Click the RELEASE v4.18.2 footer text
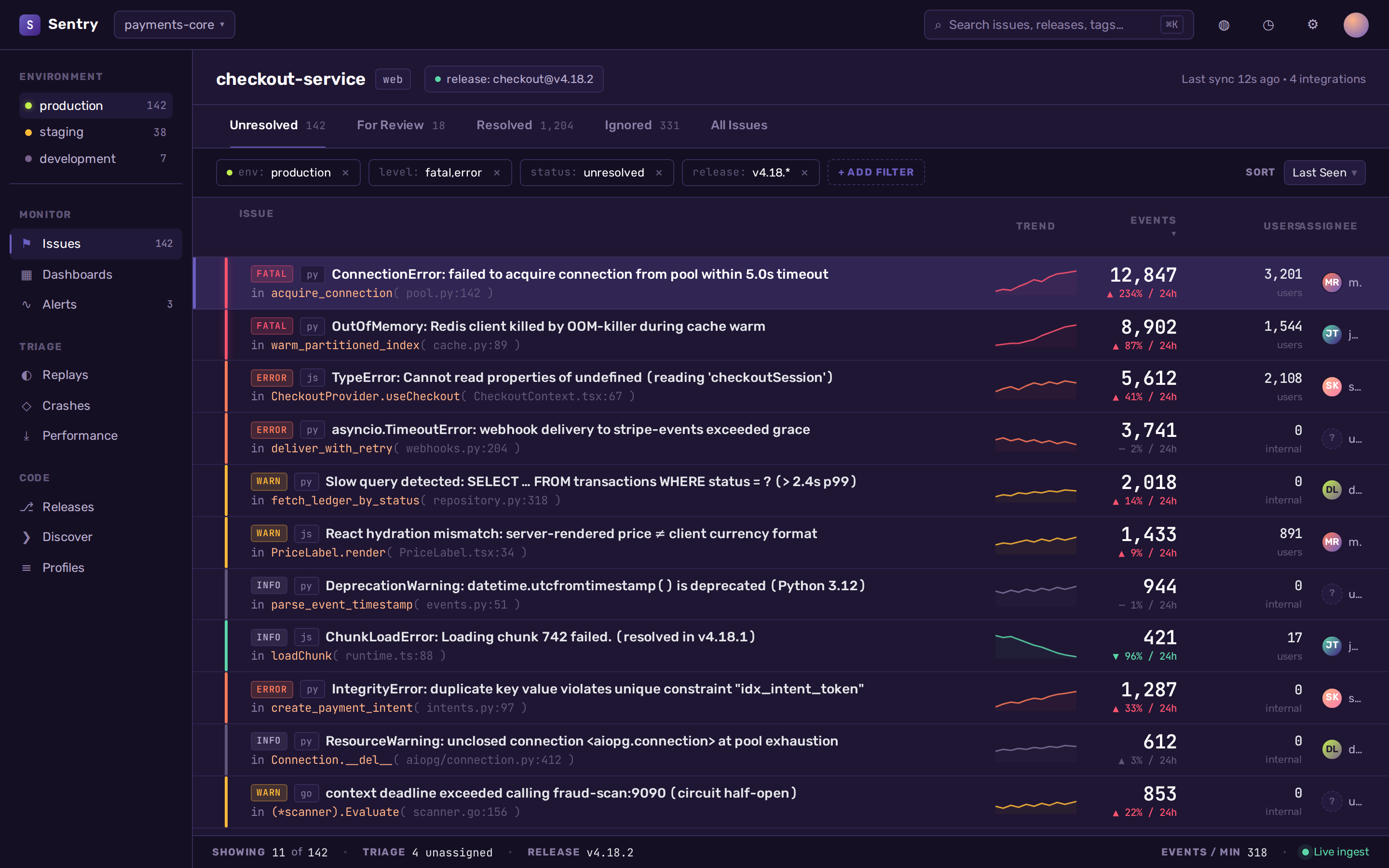 point(580,853)
